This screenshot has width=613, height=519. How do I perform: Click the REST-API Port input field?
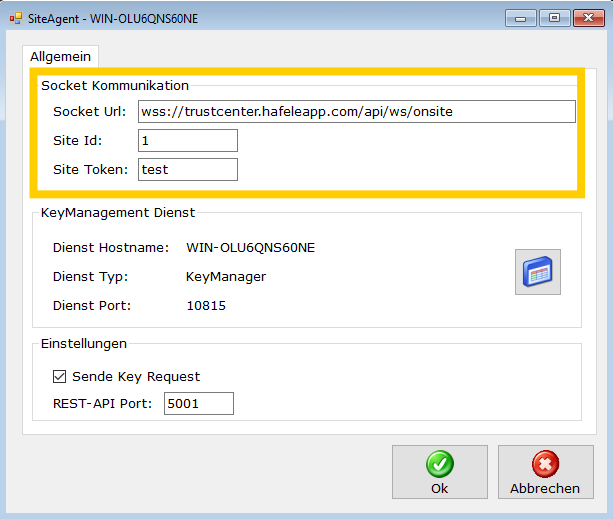(198, 403)
